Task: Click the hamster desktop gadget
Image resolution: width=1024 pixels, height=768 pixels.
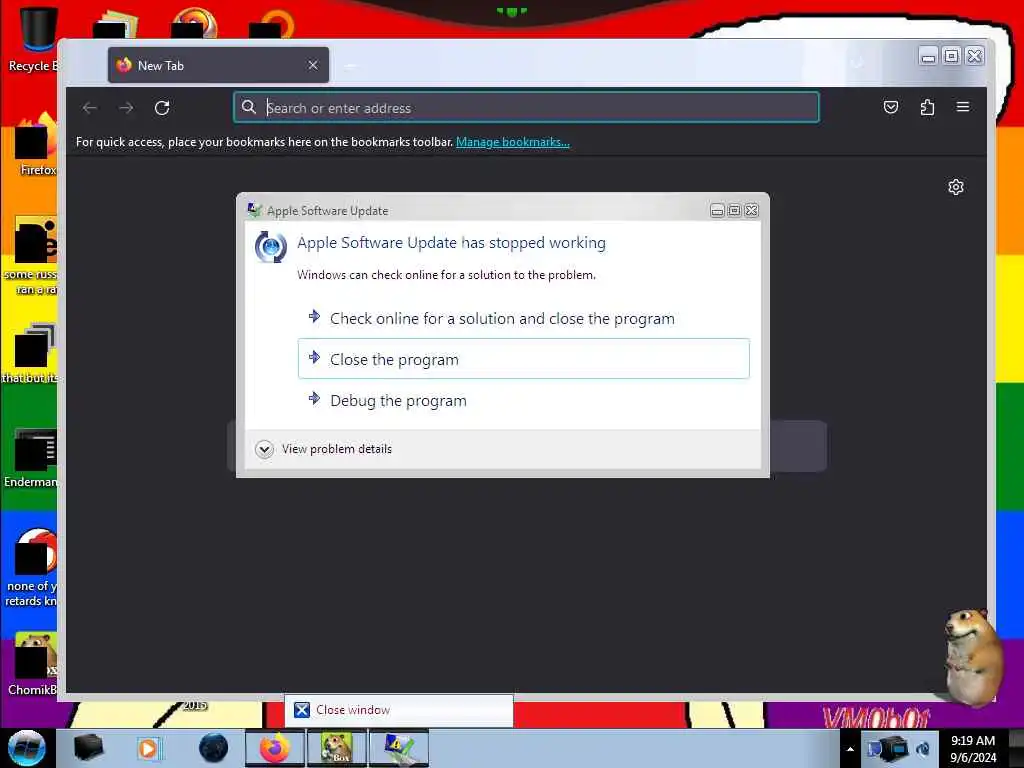Action: (972, 657)
